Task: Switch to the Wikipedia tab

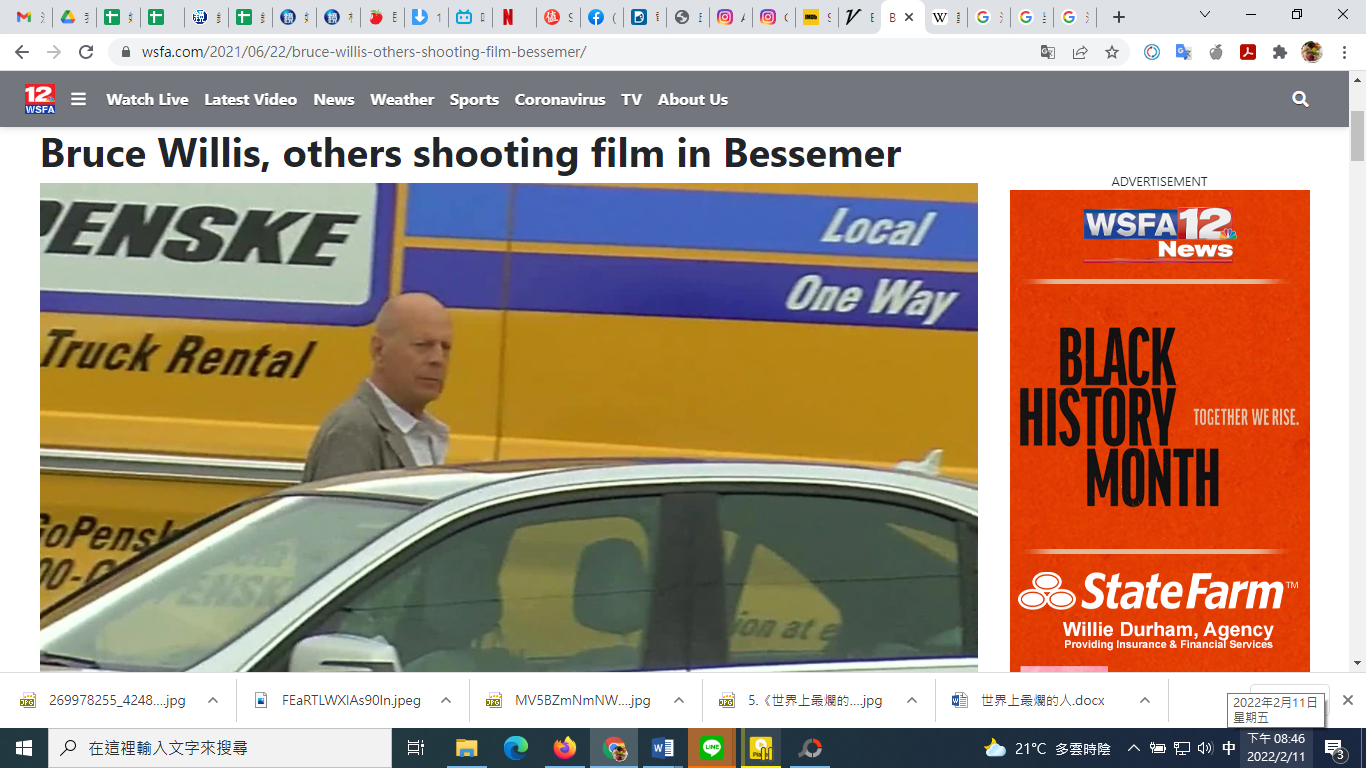Action: tap(945, 17)
